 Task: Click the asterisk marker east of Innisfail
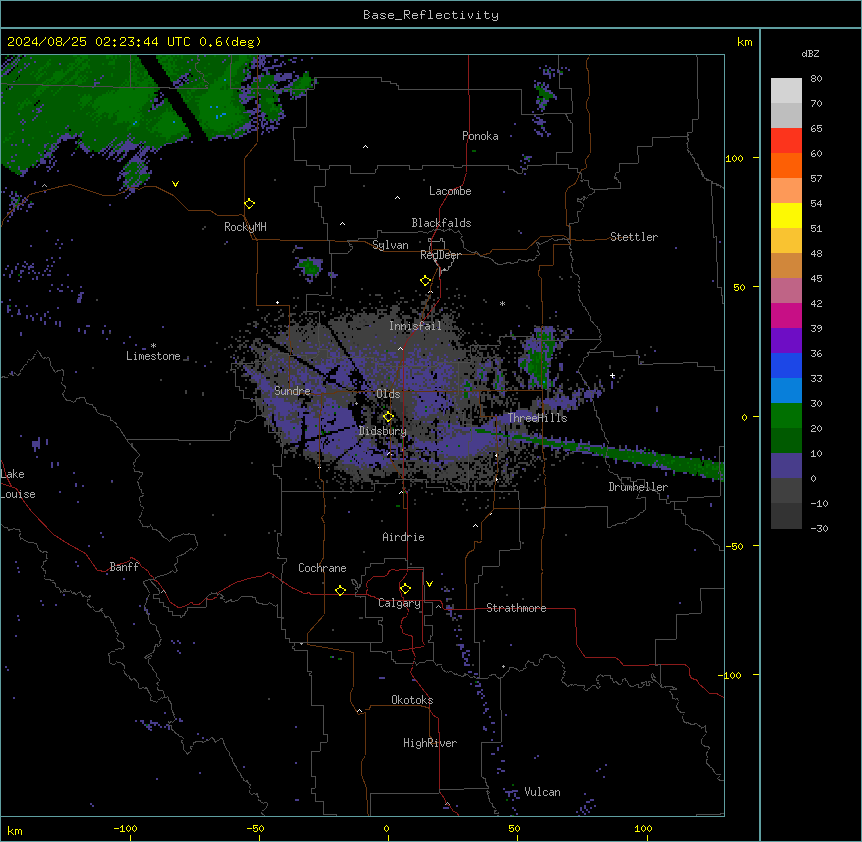502,304
